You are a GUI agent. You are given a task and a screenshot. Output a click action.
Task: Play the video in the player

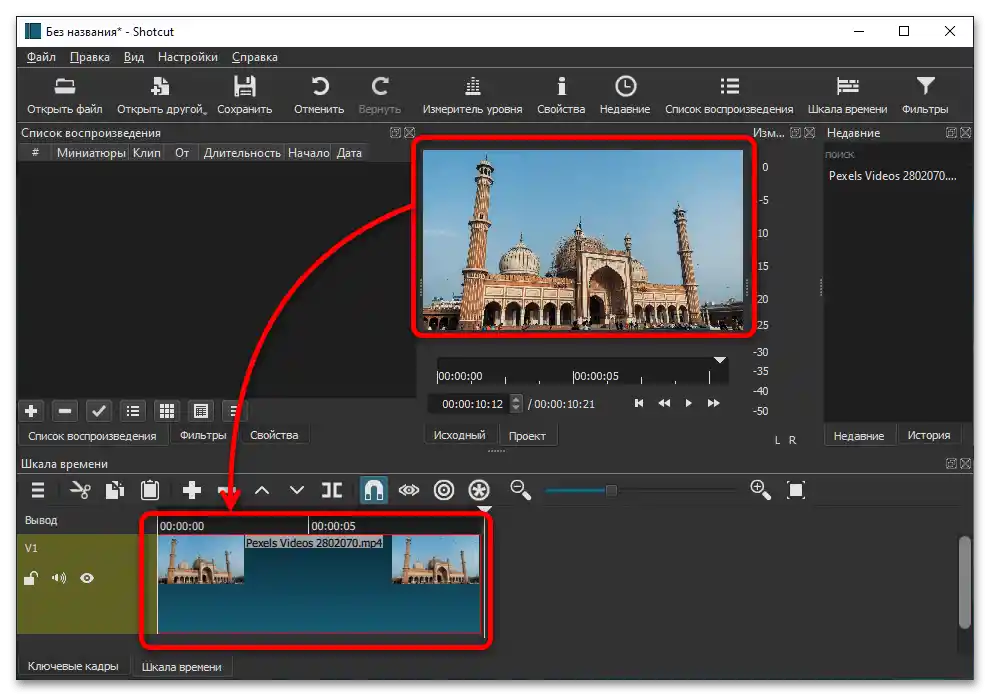(x=688, y=403)
